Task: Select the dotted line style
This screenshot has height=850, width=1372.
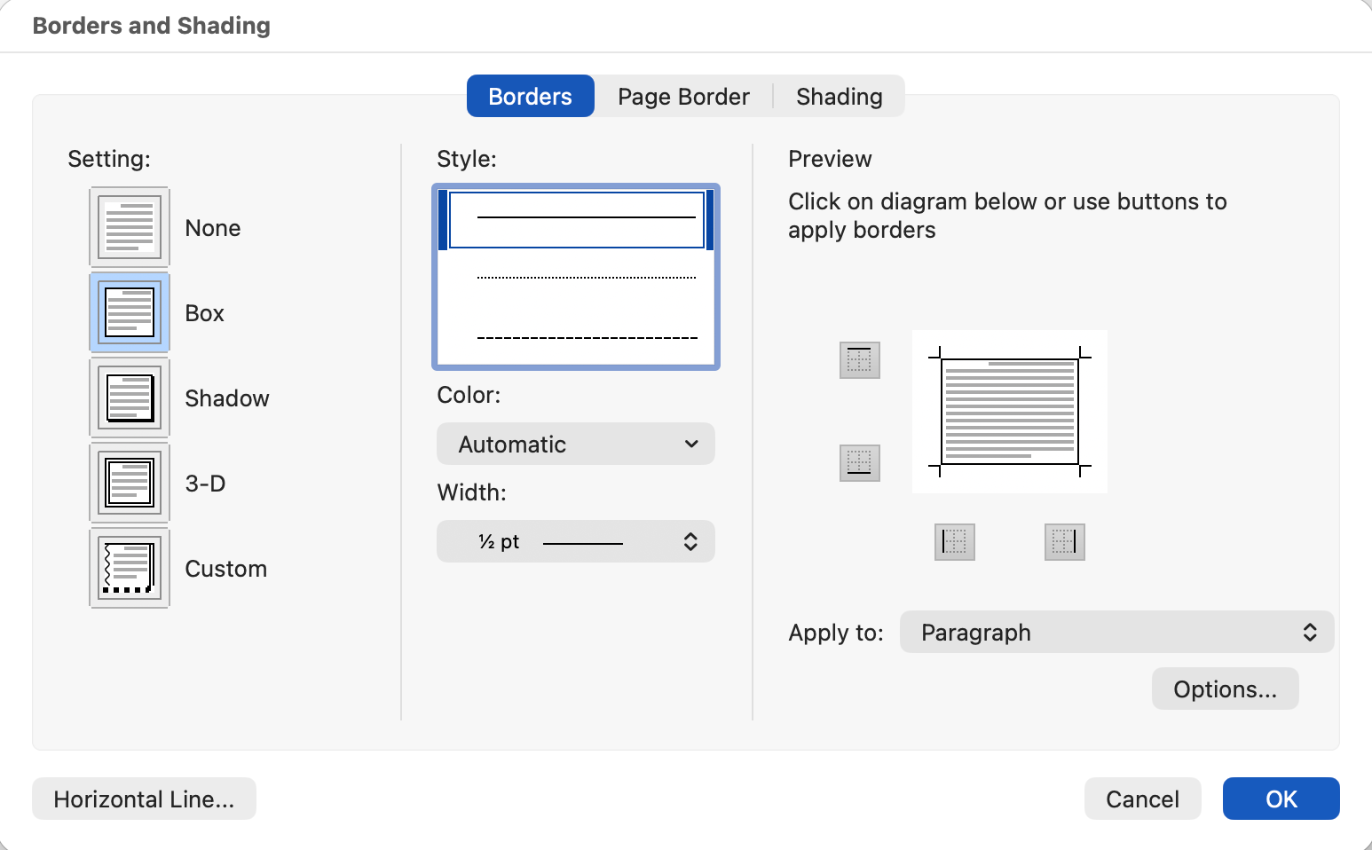Action: (x=575, y=277)
